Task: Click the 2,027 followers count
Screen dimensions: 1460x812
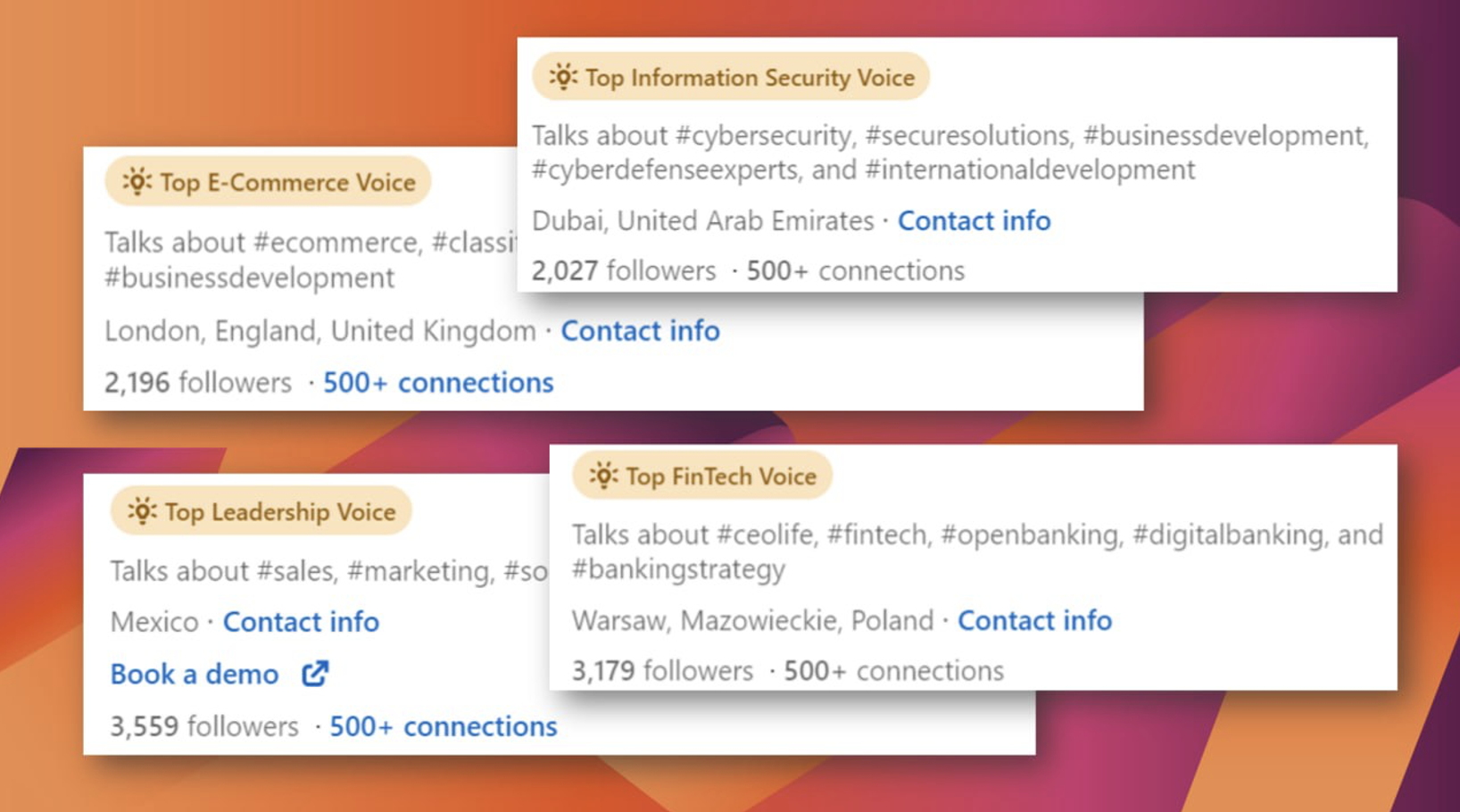Action: [x=624, y=270]
